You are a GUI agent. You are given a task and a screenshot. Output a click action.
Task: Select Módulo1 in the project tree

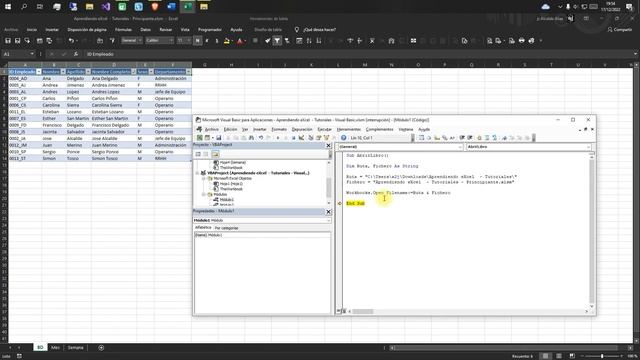(x=227, y=200)
